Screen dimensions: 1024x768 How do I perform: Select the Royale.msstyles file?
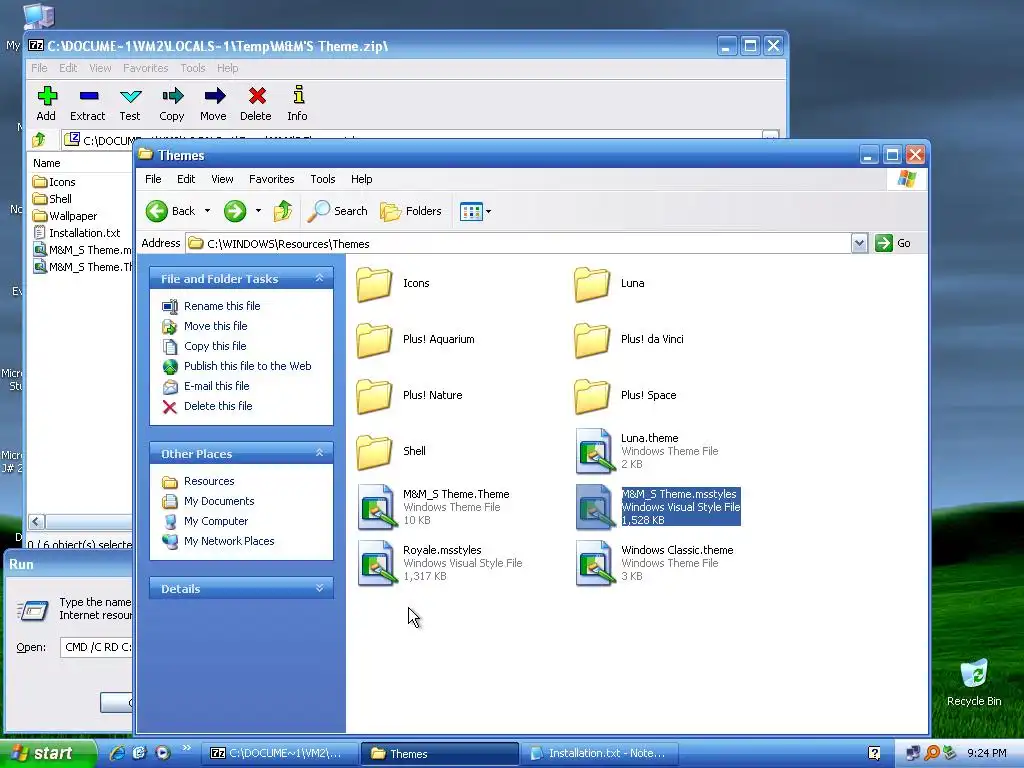tap(440, 563)
